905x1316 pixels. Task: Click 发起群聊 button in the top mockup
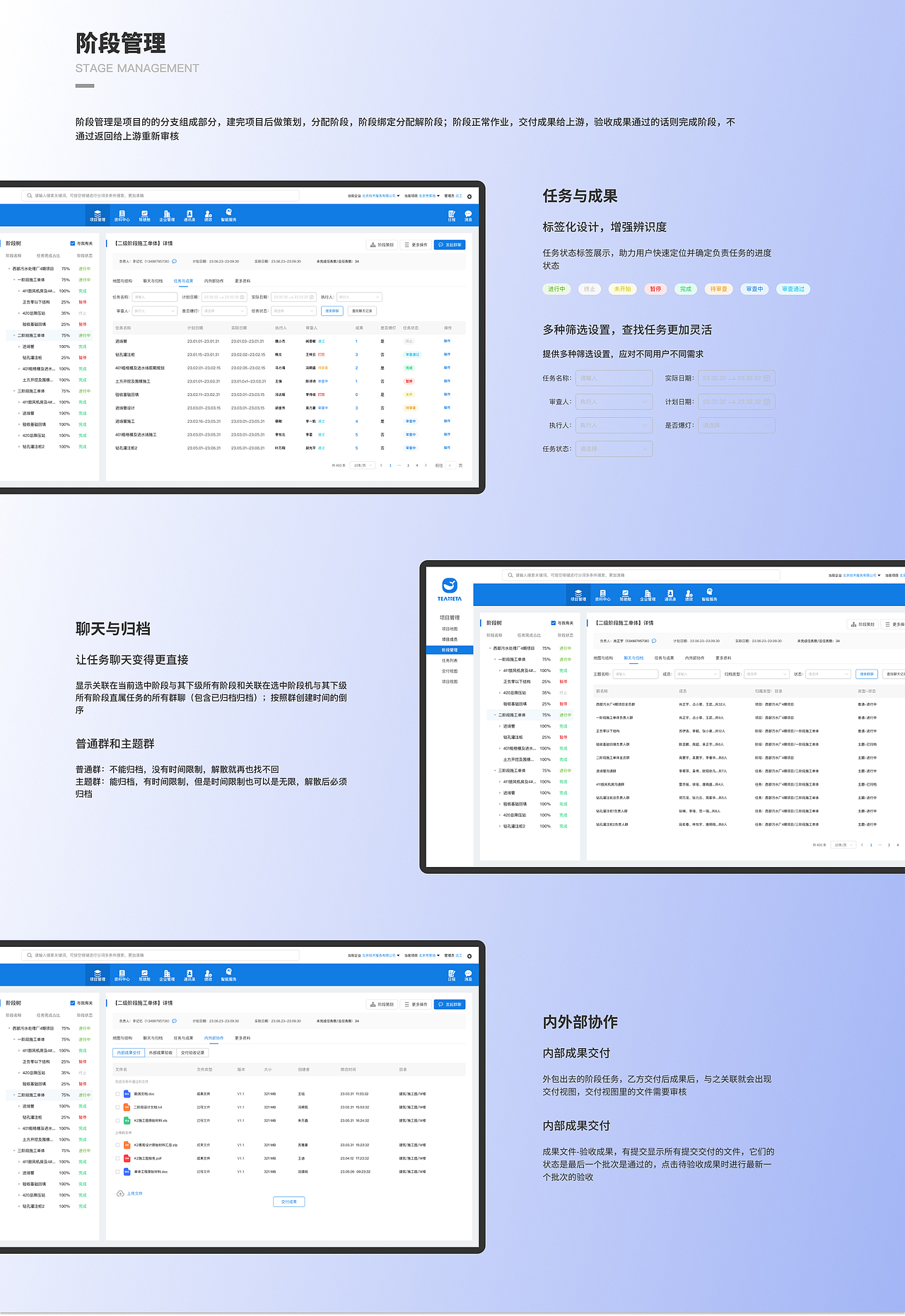(x=450, y=245)
